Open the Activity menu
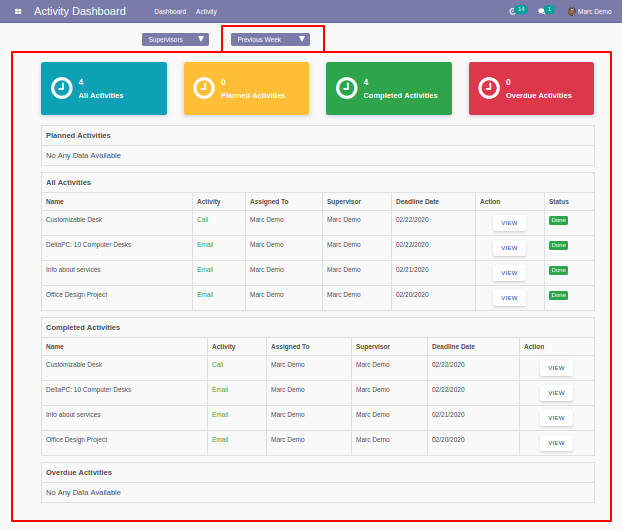This screenshot has width=622, height=530. (206, 12)
